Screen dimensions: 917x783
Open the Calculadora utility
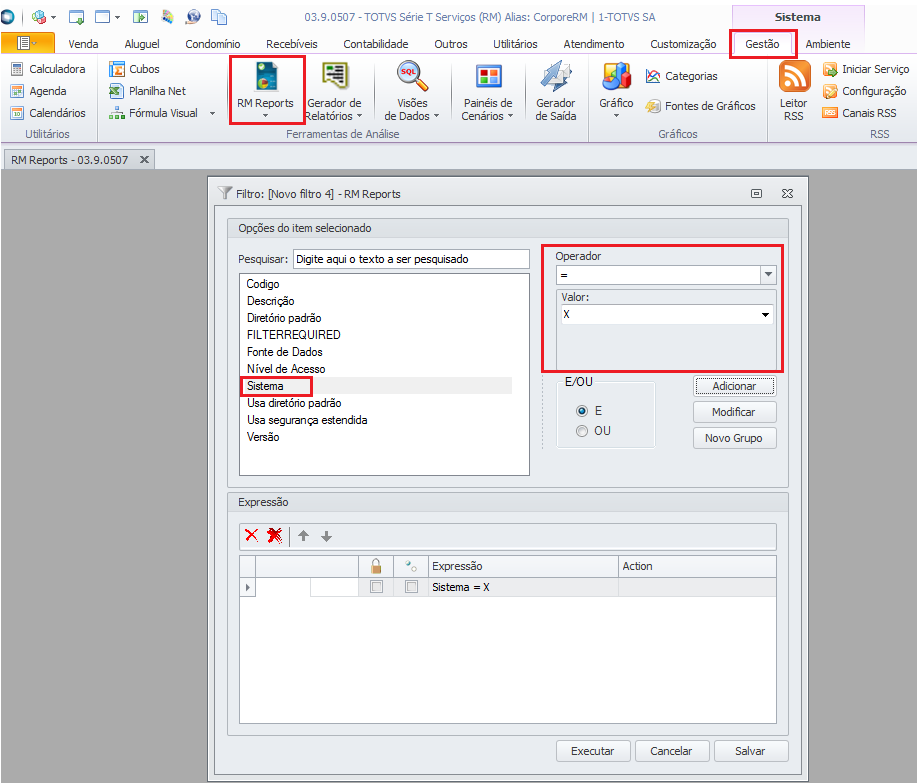tap(49, 69)
